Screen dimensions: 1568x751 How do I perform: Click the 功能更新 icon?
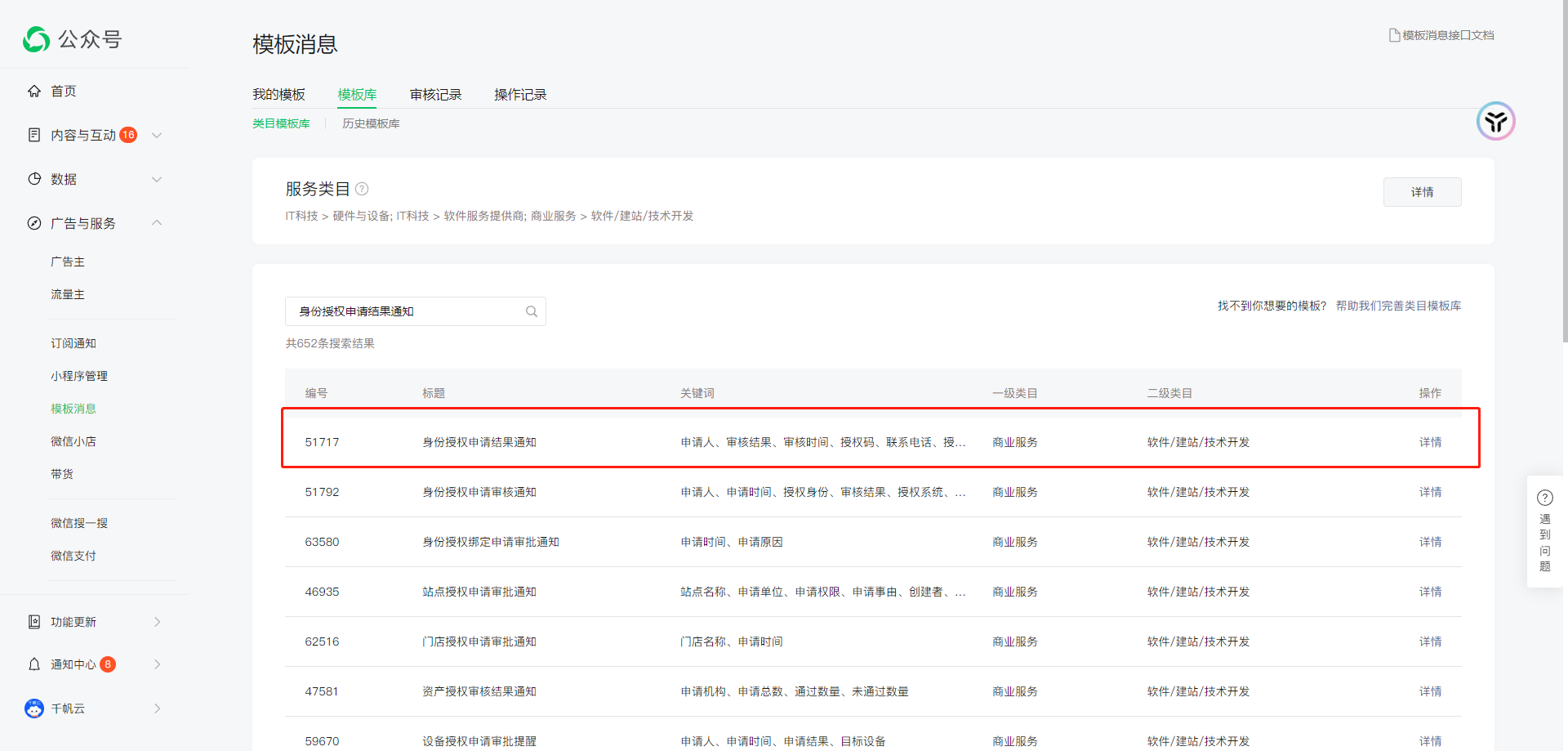click(x=34, y=622)
